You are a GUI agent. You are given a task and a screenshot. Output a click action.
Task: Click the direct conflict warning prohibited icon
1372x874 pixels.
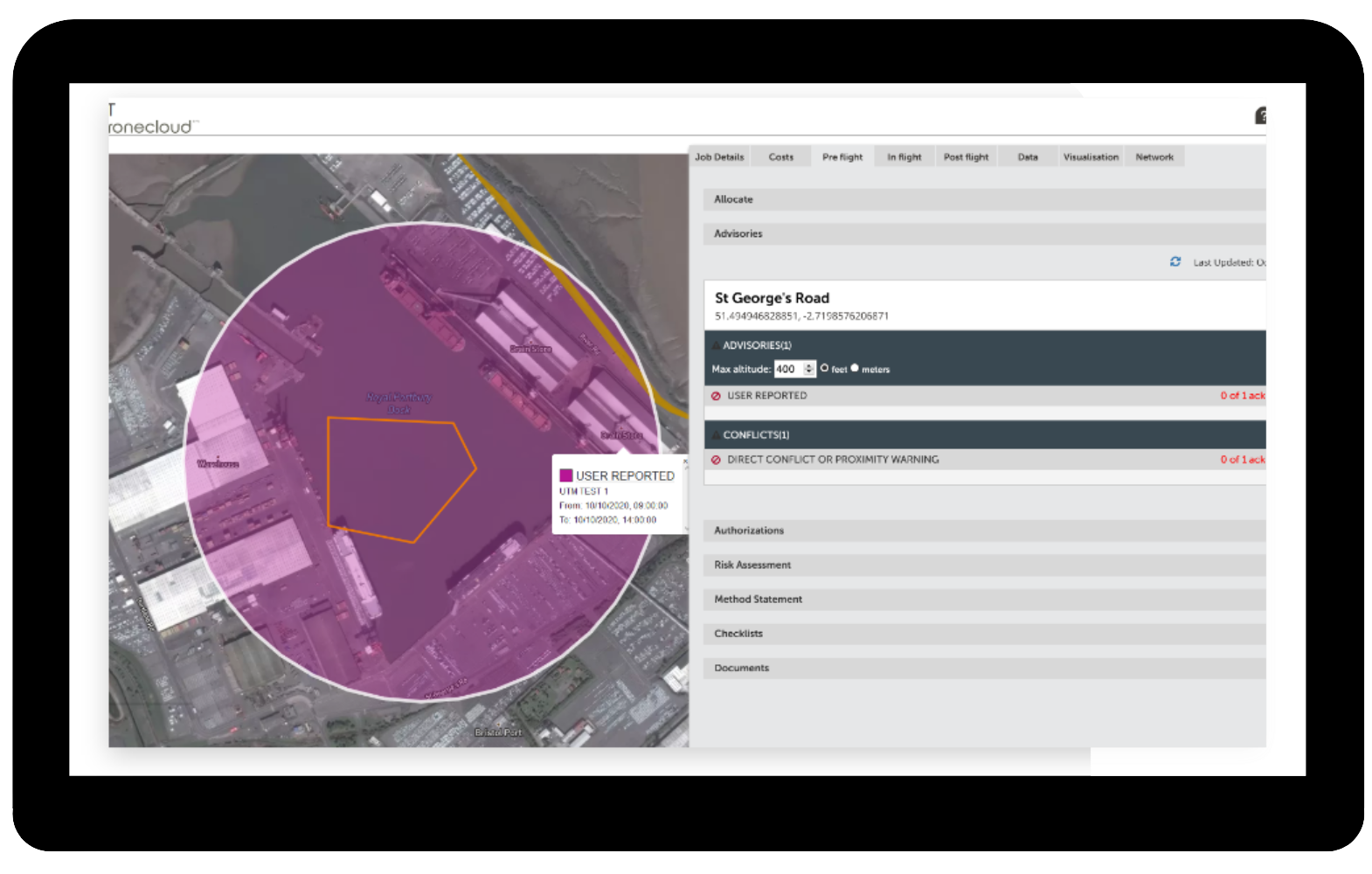click(x=716, y=460)
